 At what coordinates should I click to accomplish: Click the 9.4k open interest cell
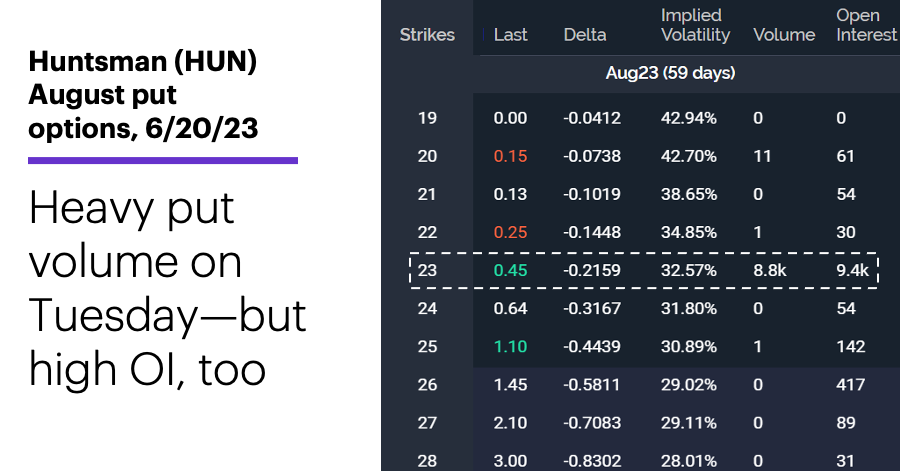pyautogui.click(x=852, y=270)
